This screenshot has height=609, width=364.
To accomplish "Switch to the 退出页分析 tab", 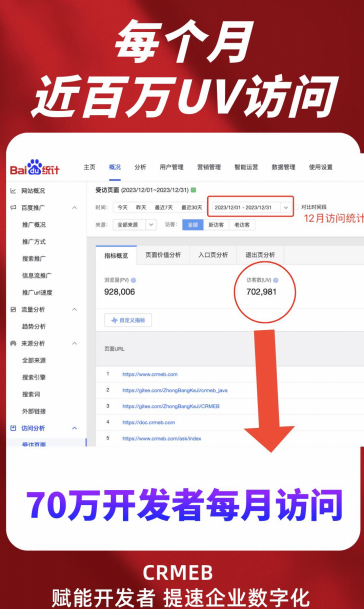I will point(260,255).
